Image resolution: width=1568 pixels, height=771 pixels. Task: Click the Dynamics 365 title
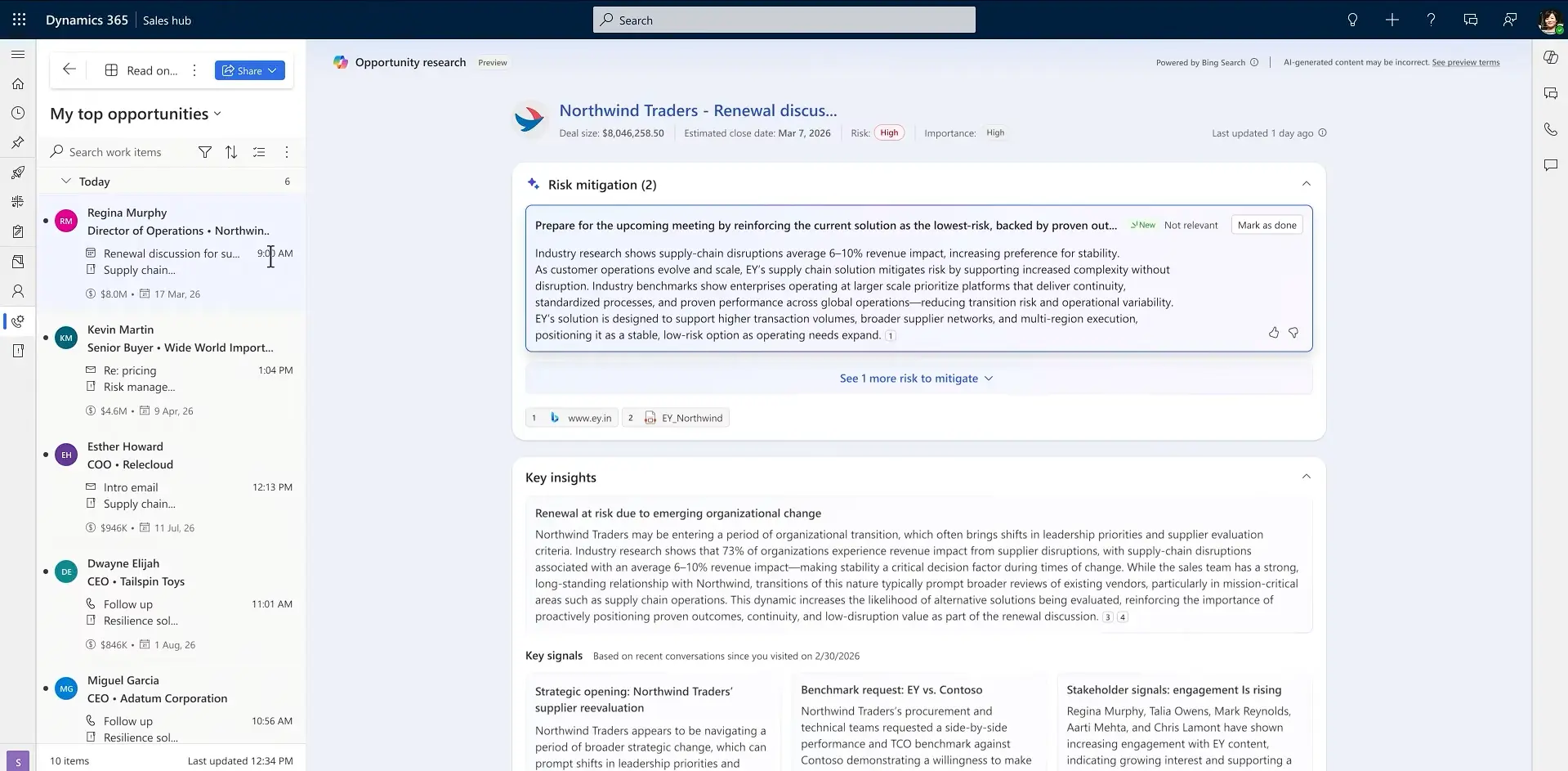point(87,20)
